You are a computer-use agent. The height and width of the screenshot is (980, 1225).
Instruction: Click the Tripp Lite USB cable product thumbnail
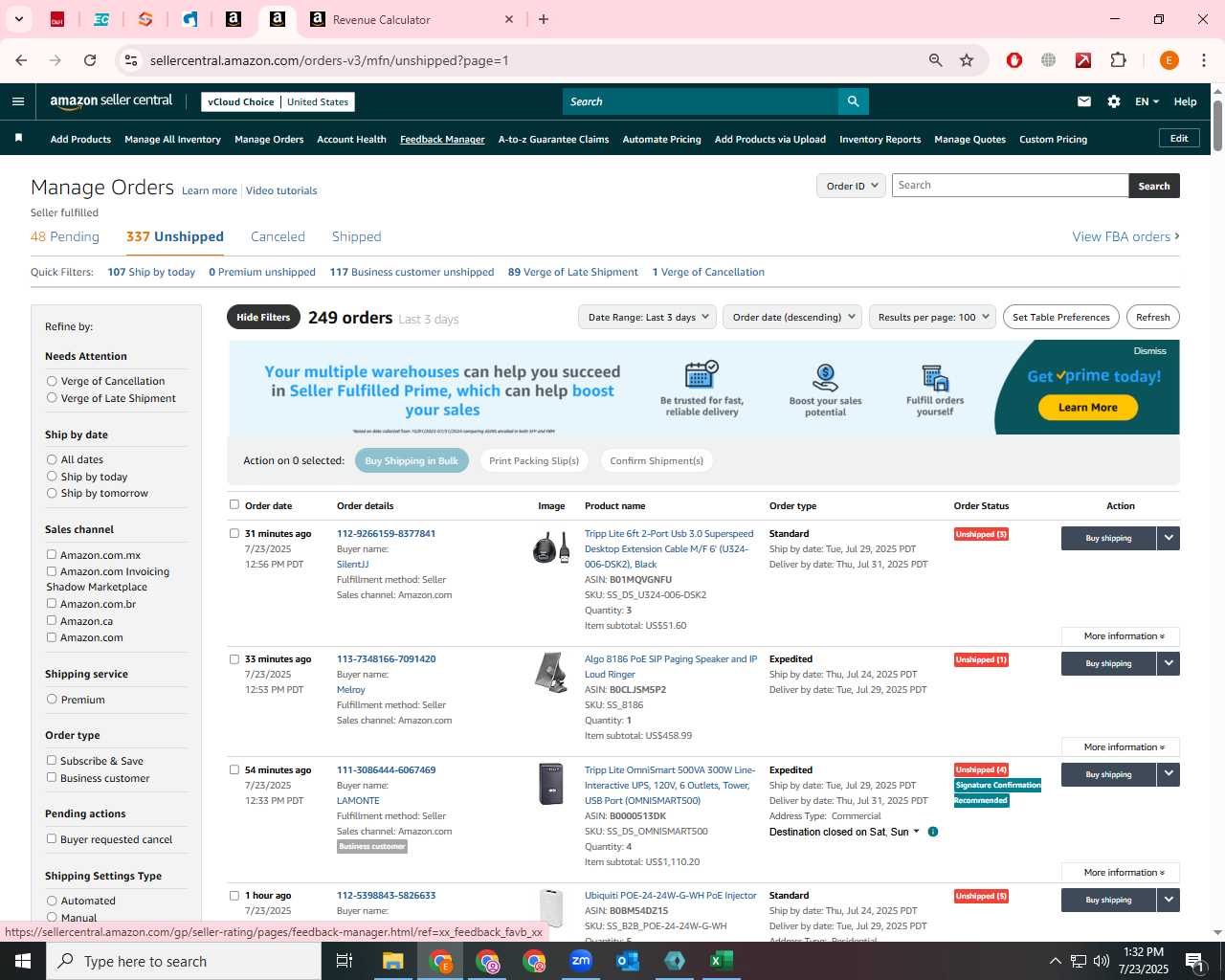(551, 547)
